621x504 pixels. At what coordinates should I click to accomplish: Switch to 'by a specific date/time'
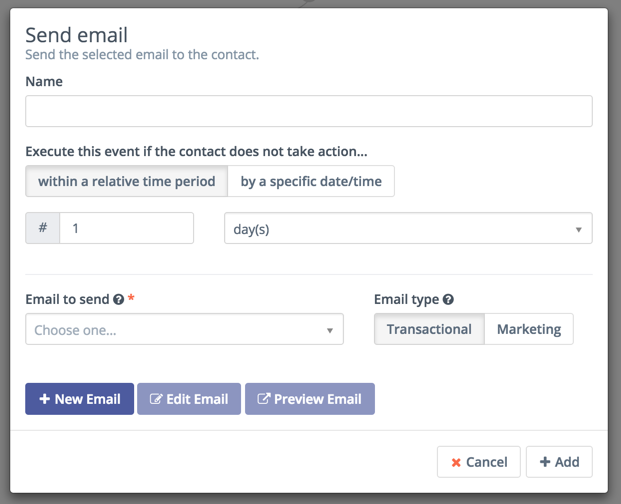(311, 182)
